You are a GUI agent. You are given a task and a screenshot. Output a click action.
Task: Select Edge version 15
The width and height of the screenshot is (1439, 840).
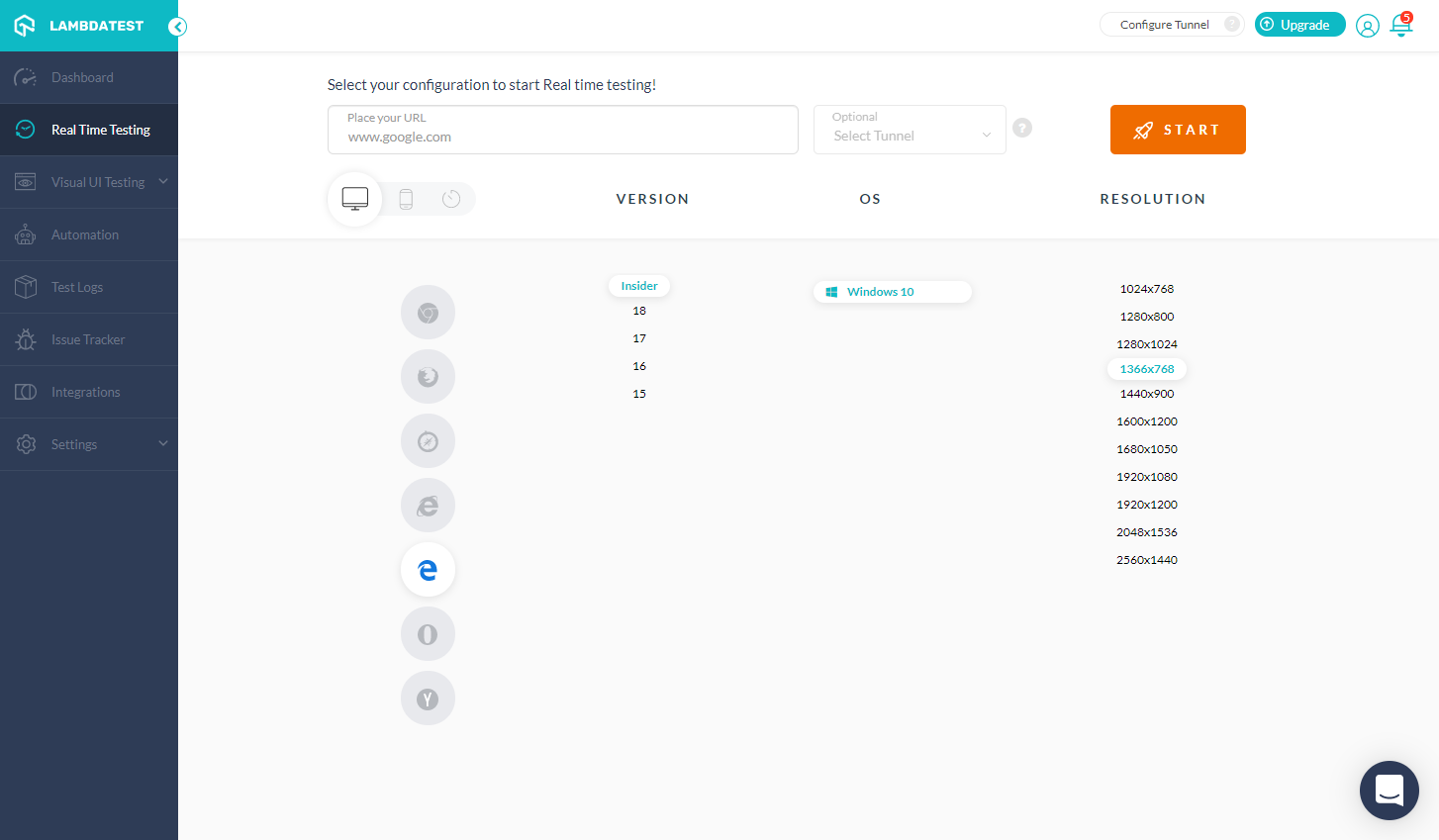click(639, 394)
